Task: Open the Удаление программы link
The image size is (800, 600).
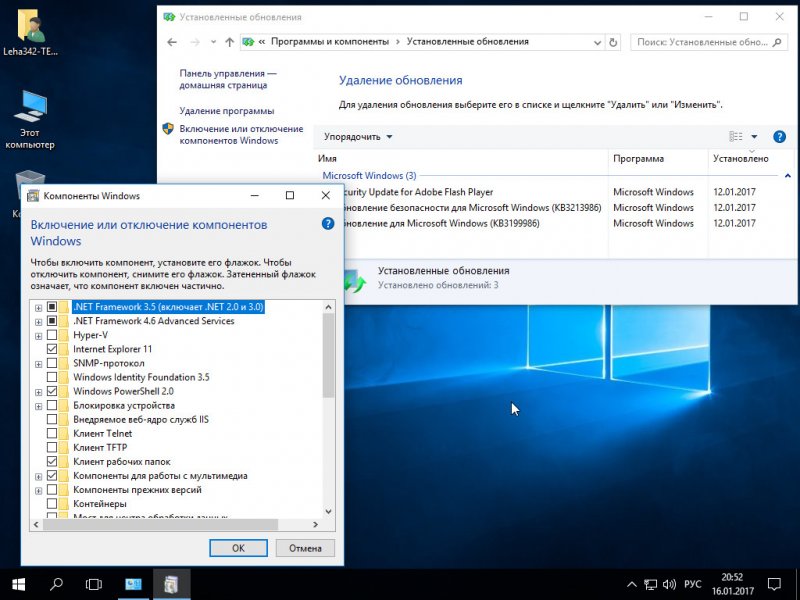Action: click(x=227, y=111)
